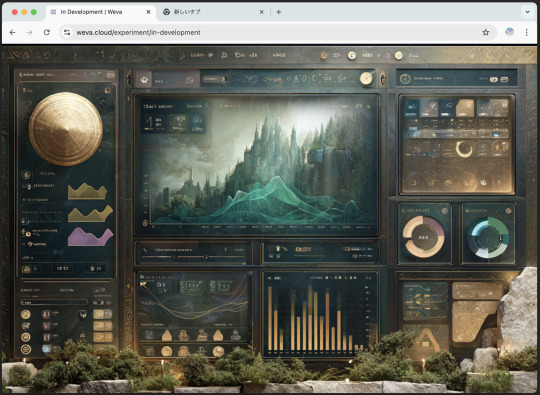
Task: Click the round gold knob in center toolbar
Action: [x=366, y=79]
